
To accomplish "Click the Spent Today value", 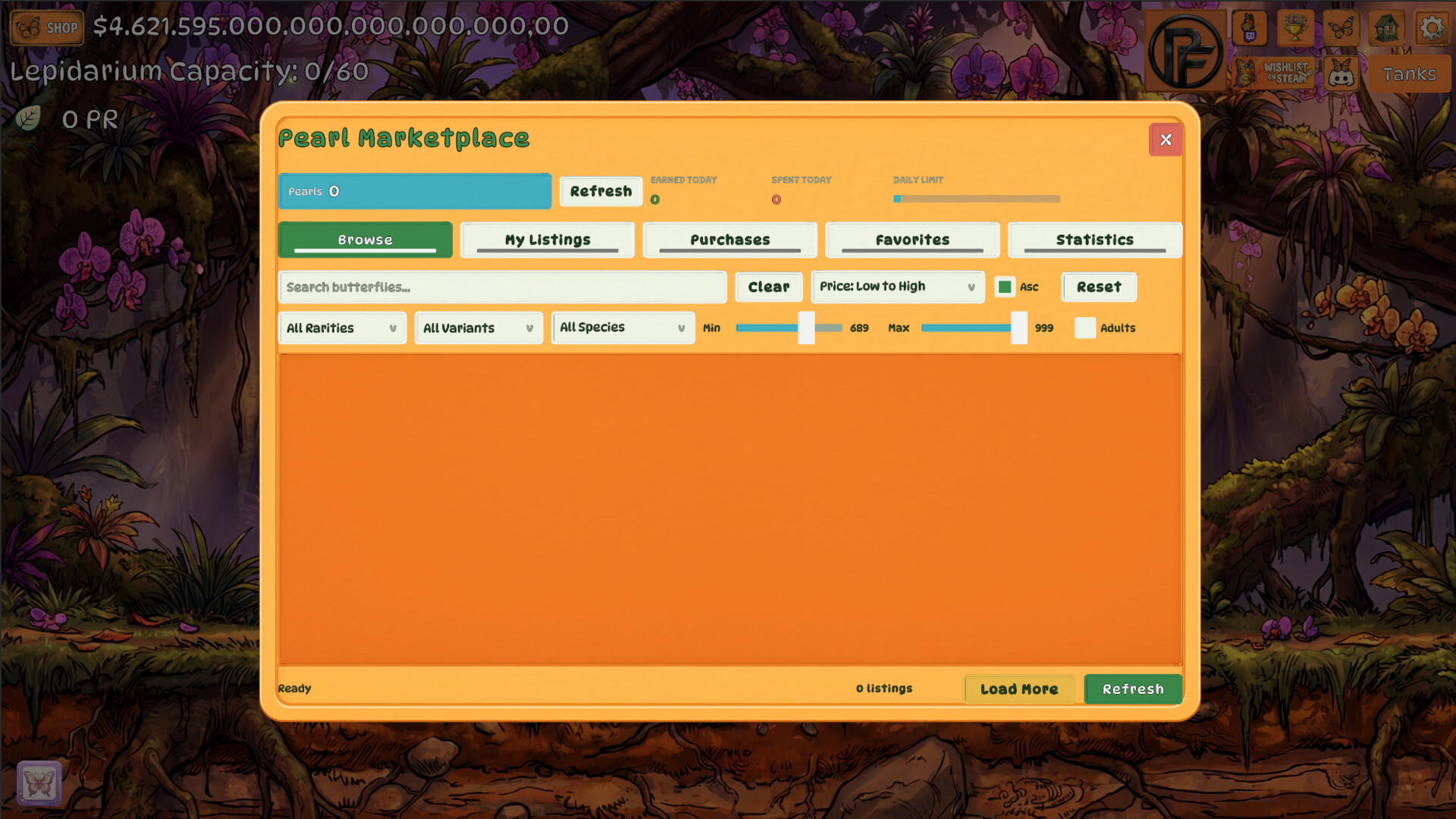I will pyautogui.click(x=777, y=199).
